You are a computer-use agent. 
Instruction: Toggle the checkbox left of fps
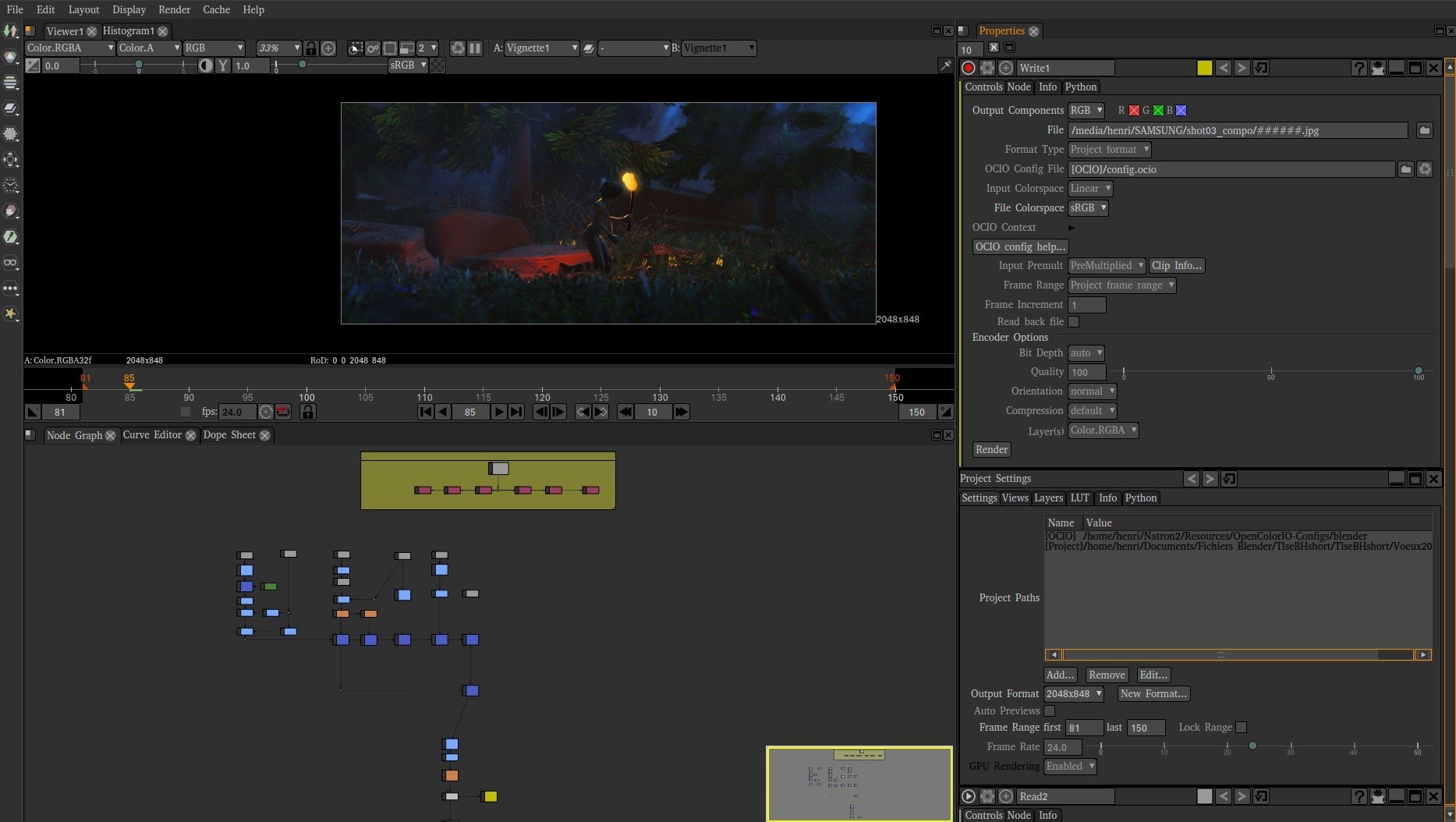click(186, 412)
